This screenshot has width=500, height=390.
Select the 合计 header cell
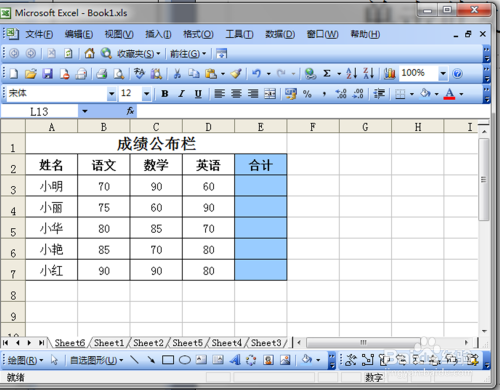(x=261, y=165)
